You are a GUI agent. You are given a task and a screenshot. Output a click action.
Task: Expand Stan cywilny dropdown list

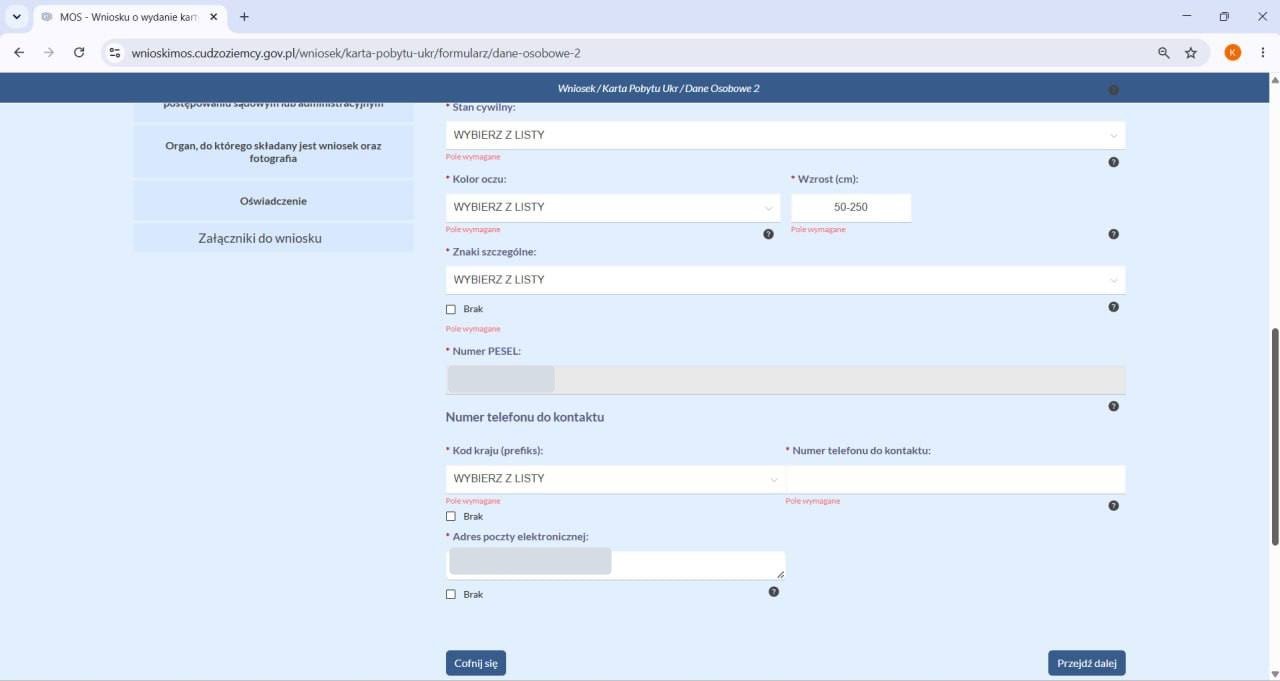click(785, 135)
